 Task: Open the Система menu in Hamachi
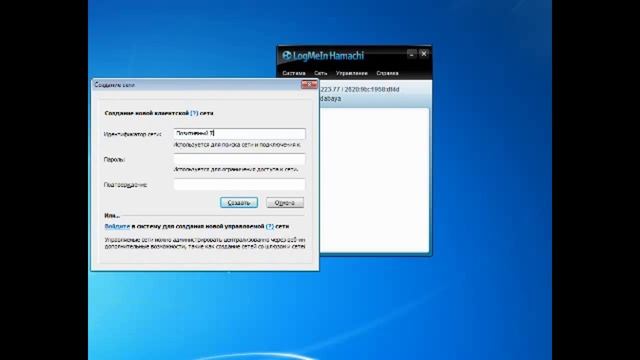(x=294, y=73)
